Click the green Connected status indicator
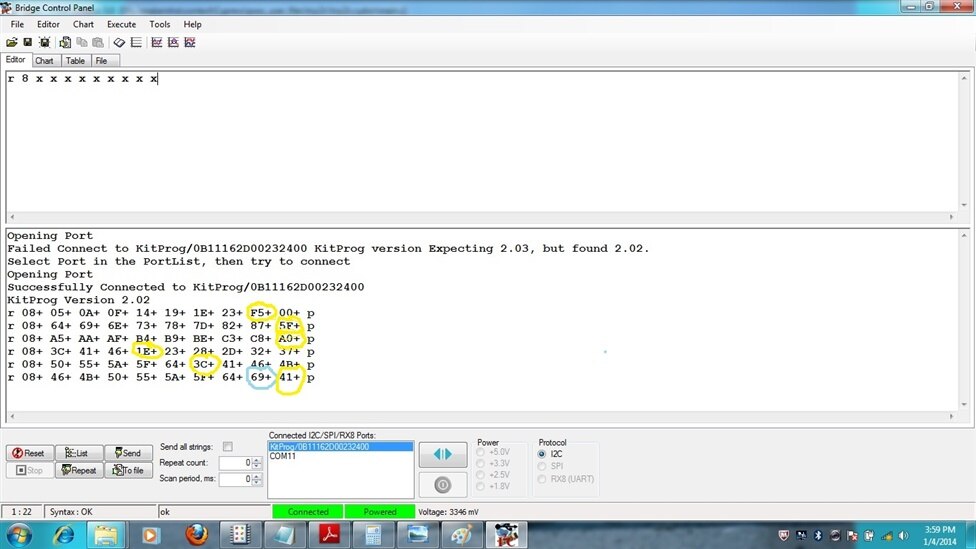 [x=307, y=512]
